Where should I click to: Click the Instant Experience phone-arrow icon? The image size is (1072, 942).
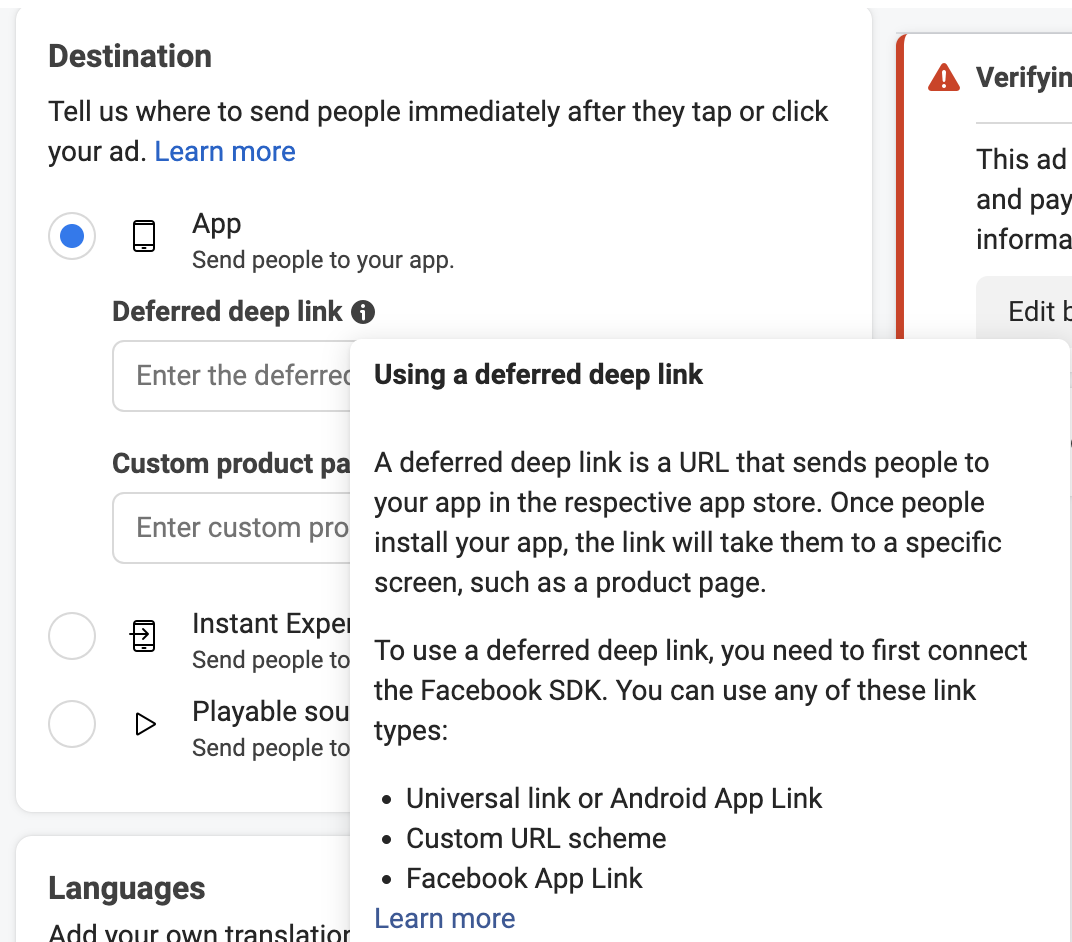point(143,636)
